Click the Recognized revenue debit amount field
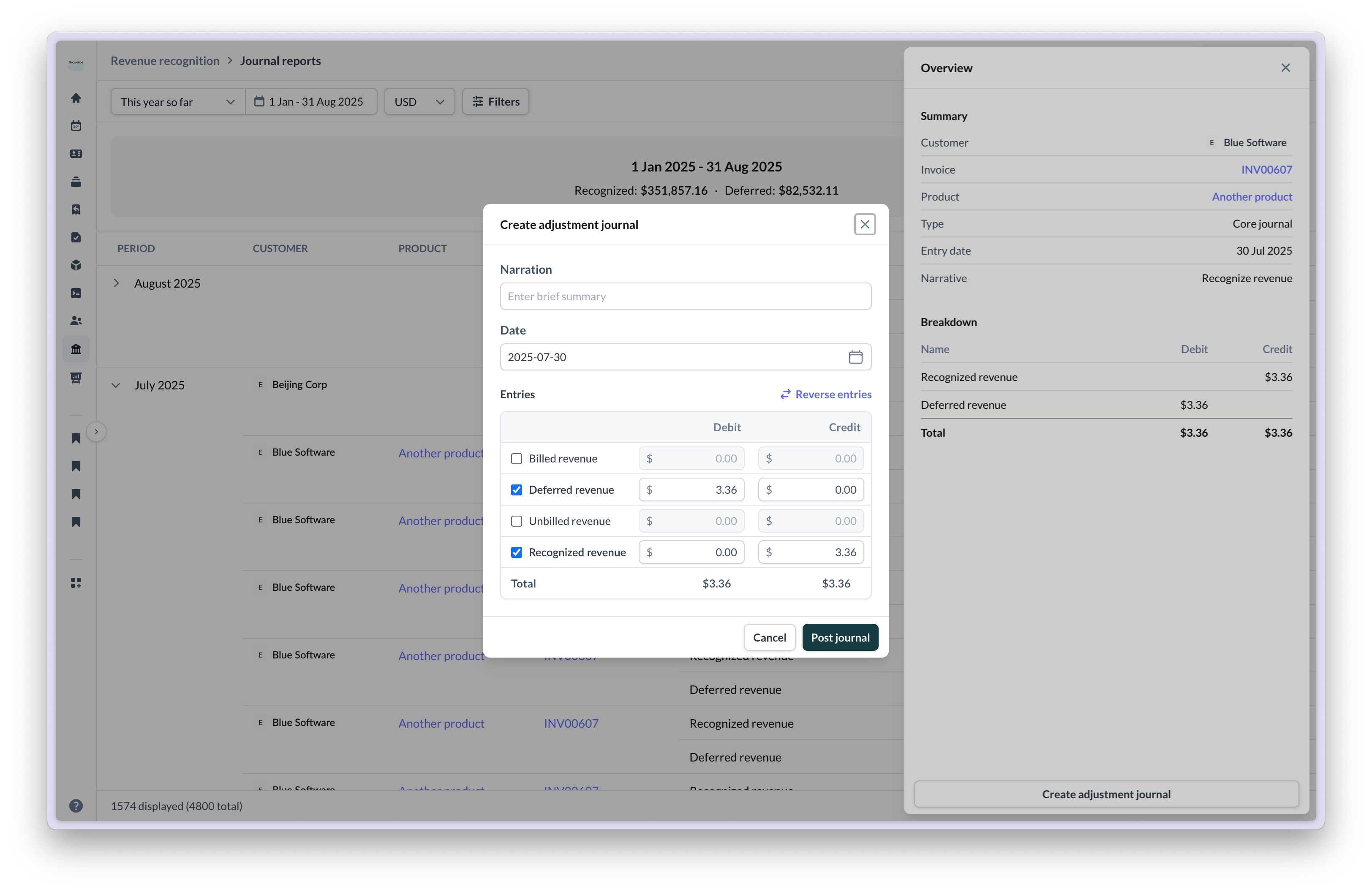The height and width of the screenshot is (892, 1372). click(x=691, y=552)
